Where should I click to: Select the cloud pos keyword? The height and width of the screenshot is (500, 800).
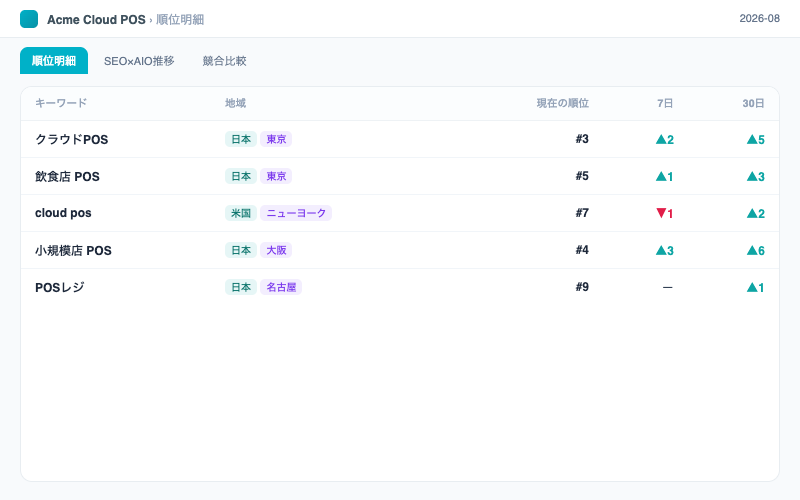coord(63,213)
